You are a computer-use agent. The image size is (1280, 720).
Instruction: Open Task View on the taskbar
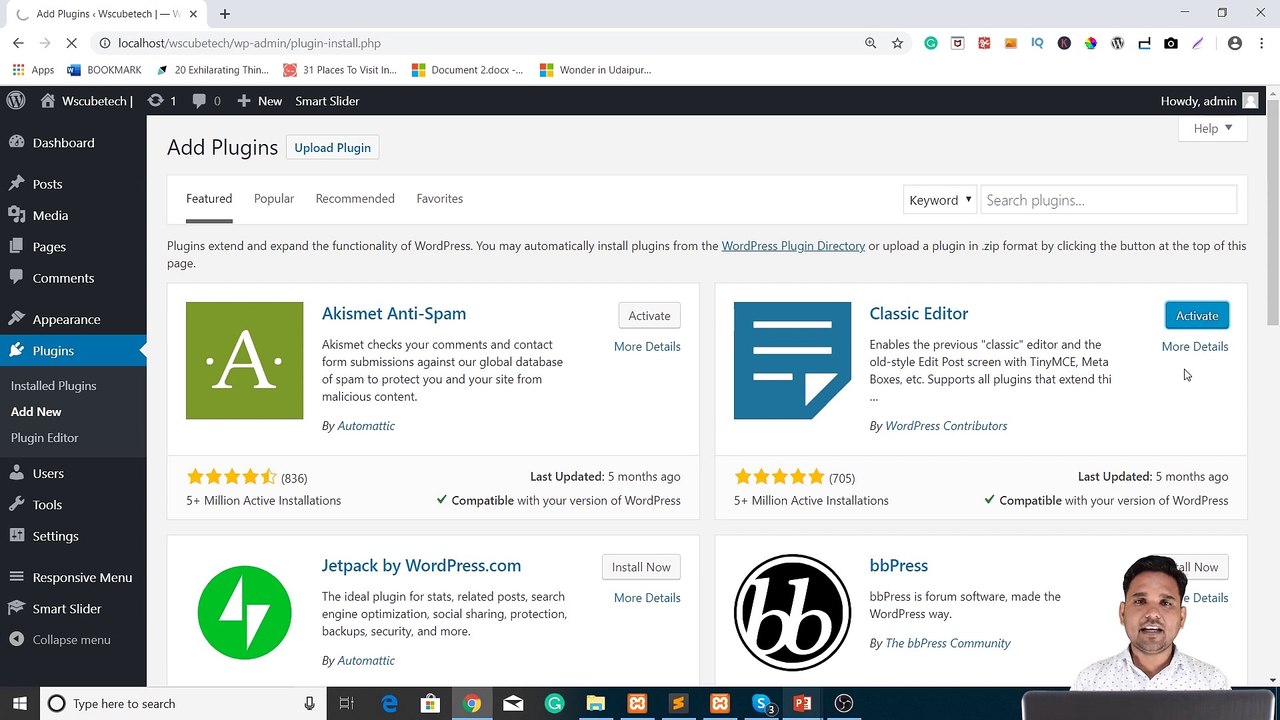(346, 703)
